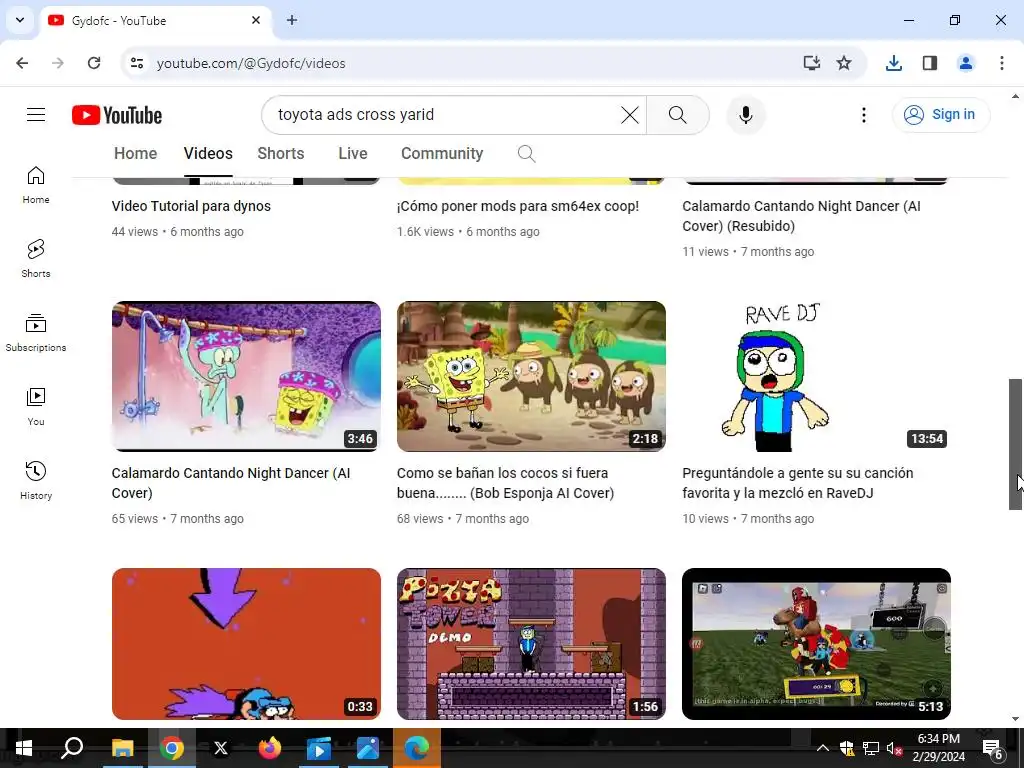Play Squidward shower thumbnail 3:46

tap(246, 376)
